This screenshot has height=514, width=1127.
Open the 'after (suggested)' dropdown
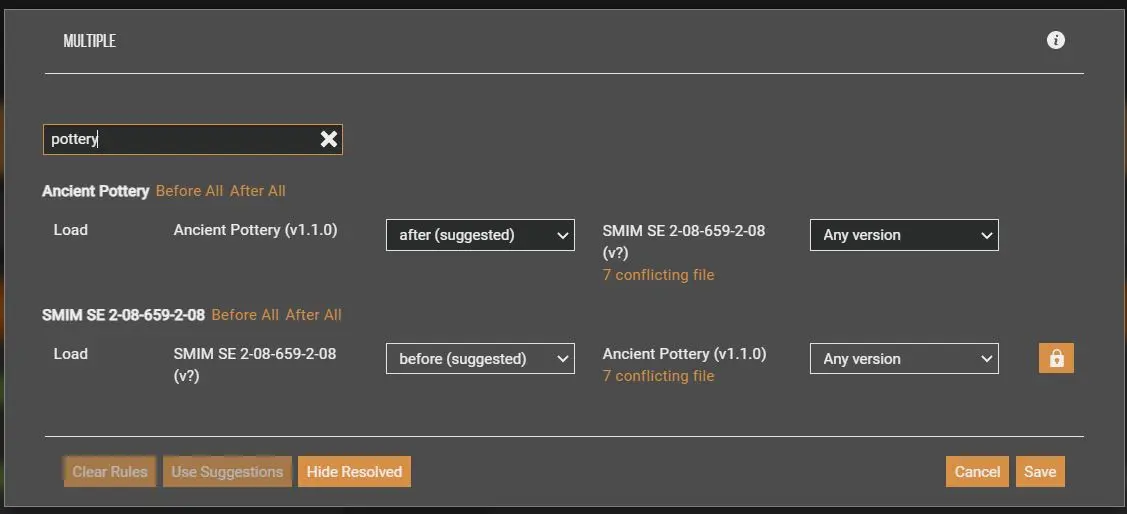480,235
